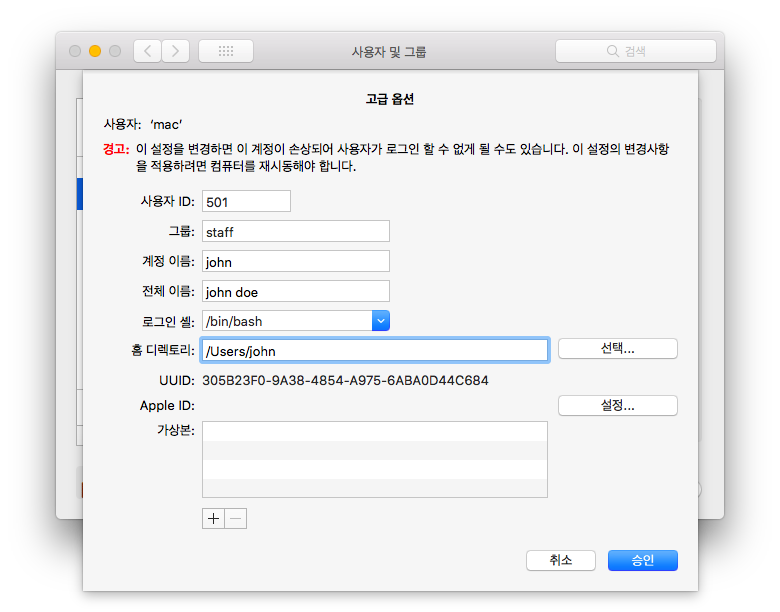780x612 pixels.
Task: Click the 홈 디렉토리 field with /Users/john
Action: [x=375, y=350]
